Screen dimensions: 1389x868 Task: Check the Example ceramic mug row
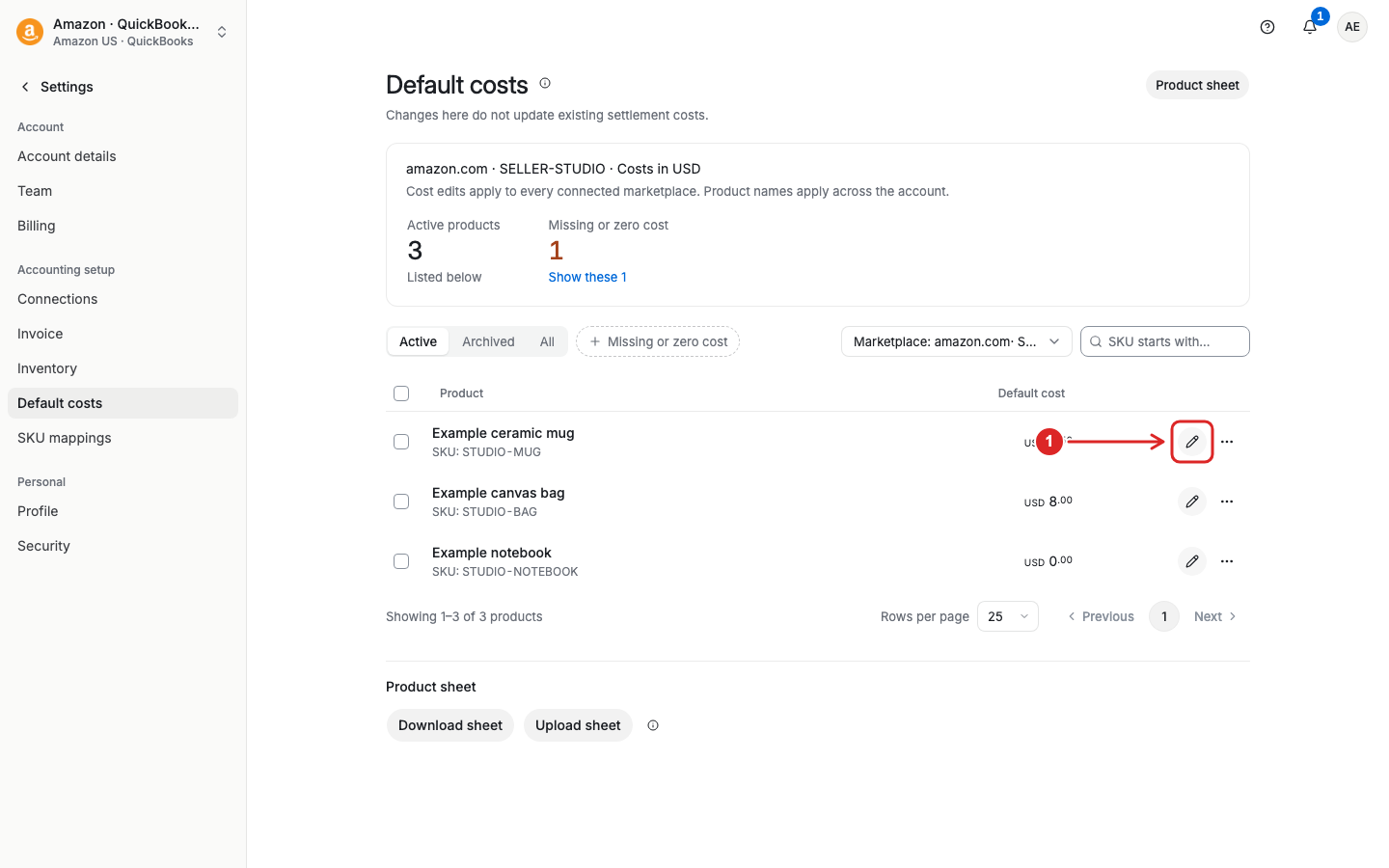[x=401, y=442]
